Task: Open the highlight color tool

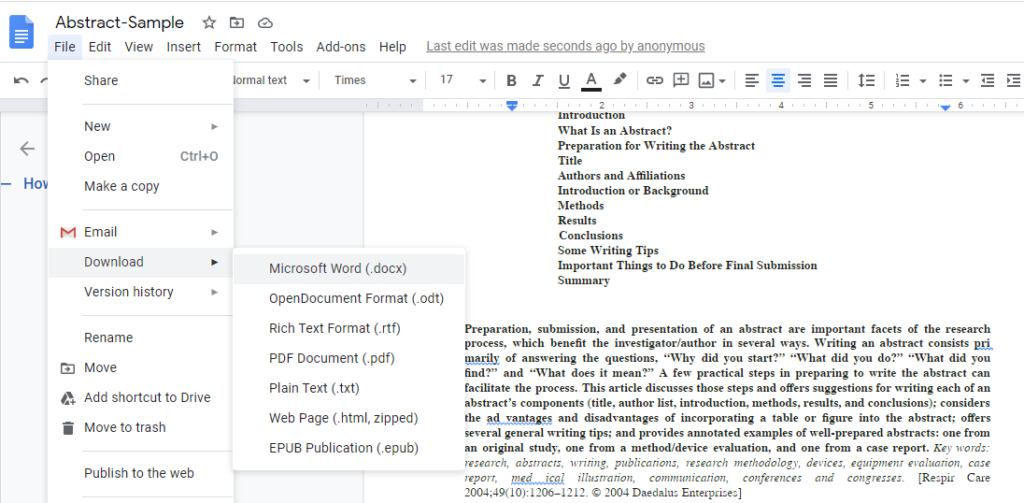Action: click(620, 80)
